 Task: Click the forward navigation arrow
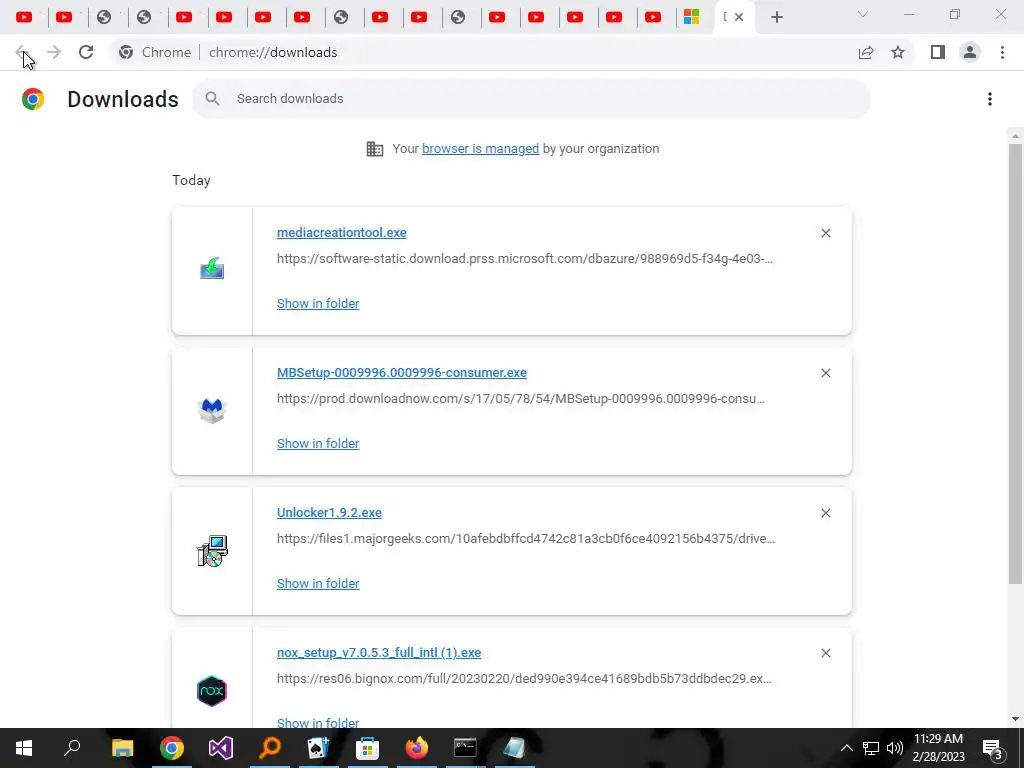[x=54, y=52]
